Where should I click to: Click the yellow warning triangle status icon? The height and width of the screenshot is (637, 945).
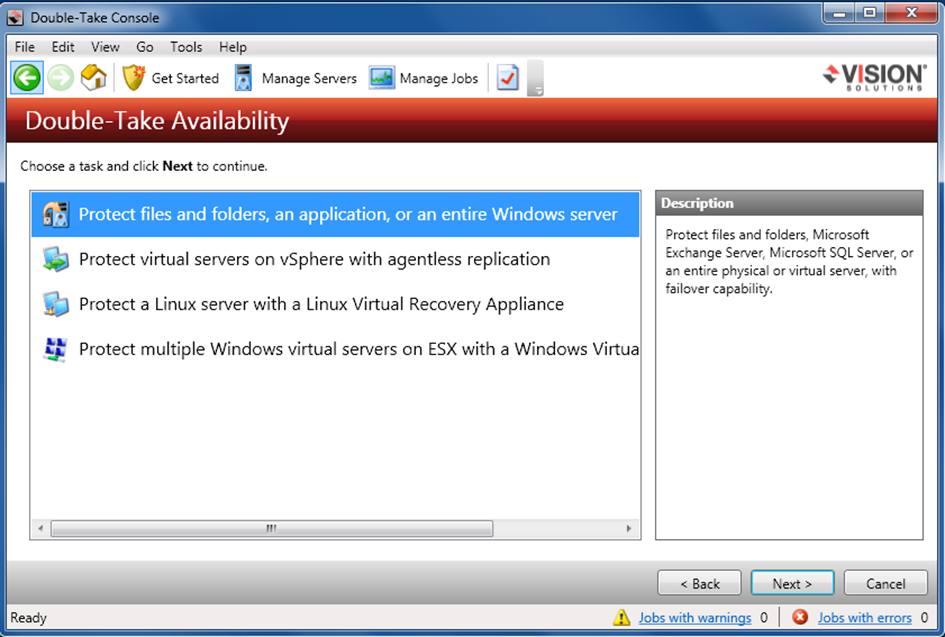pyautogui.click(x=621, y=617)
